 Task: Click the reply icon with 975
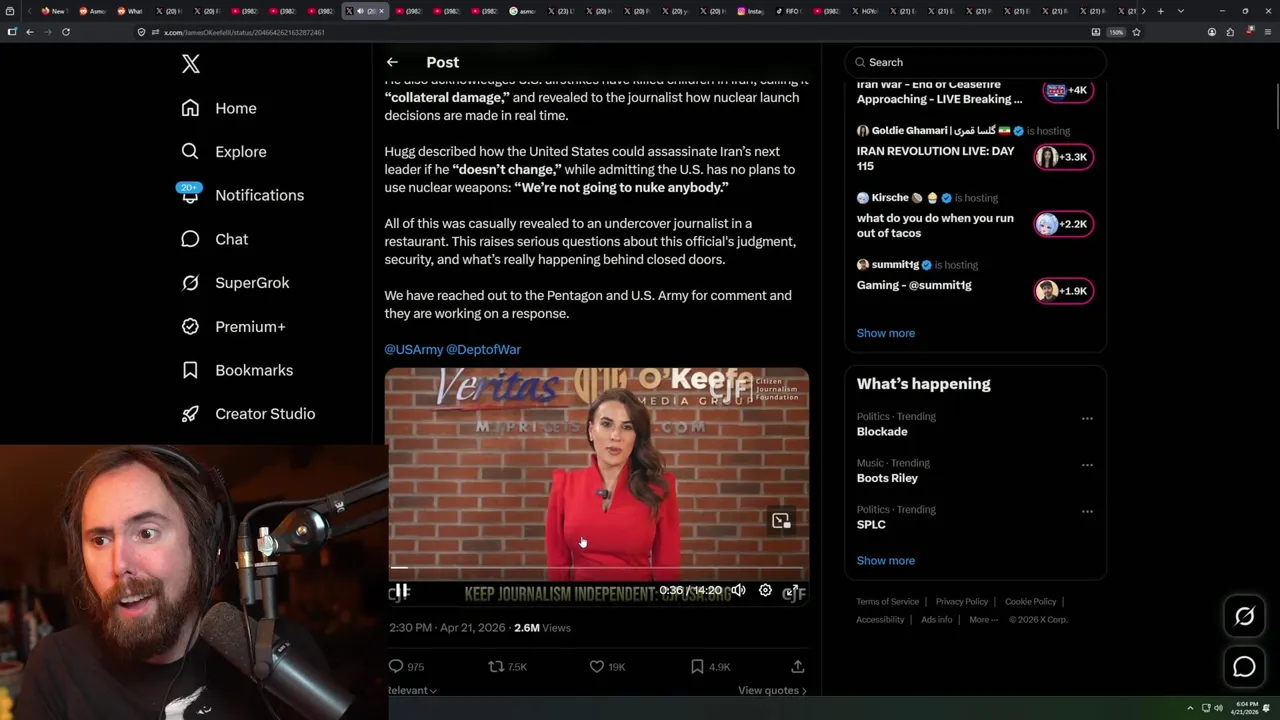(x=406, y=666)
